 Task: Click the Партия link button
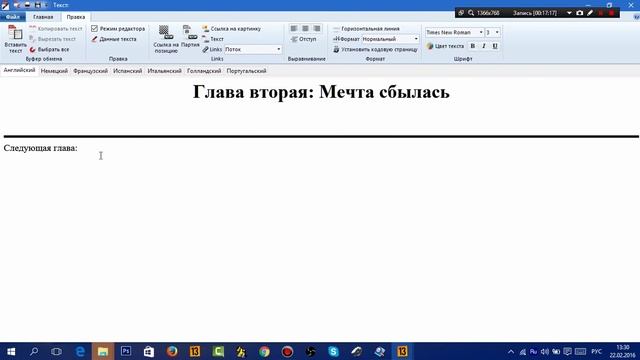coord(190,37)
